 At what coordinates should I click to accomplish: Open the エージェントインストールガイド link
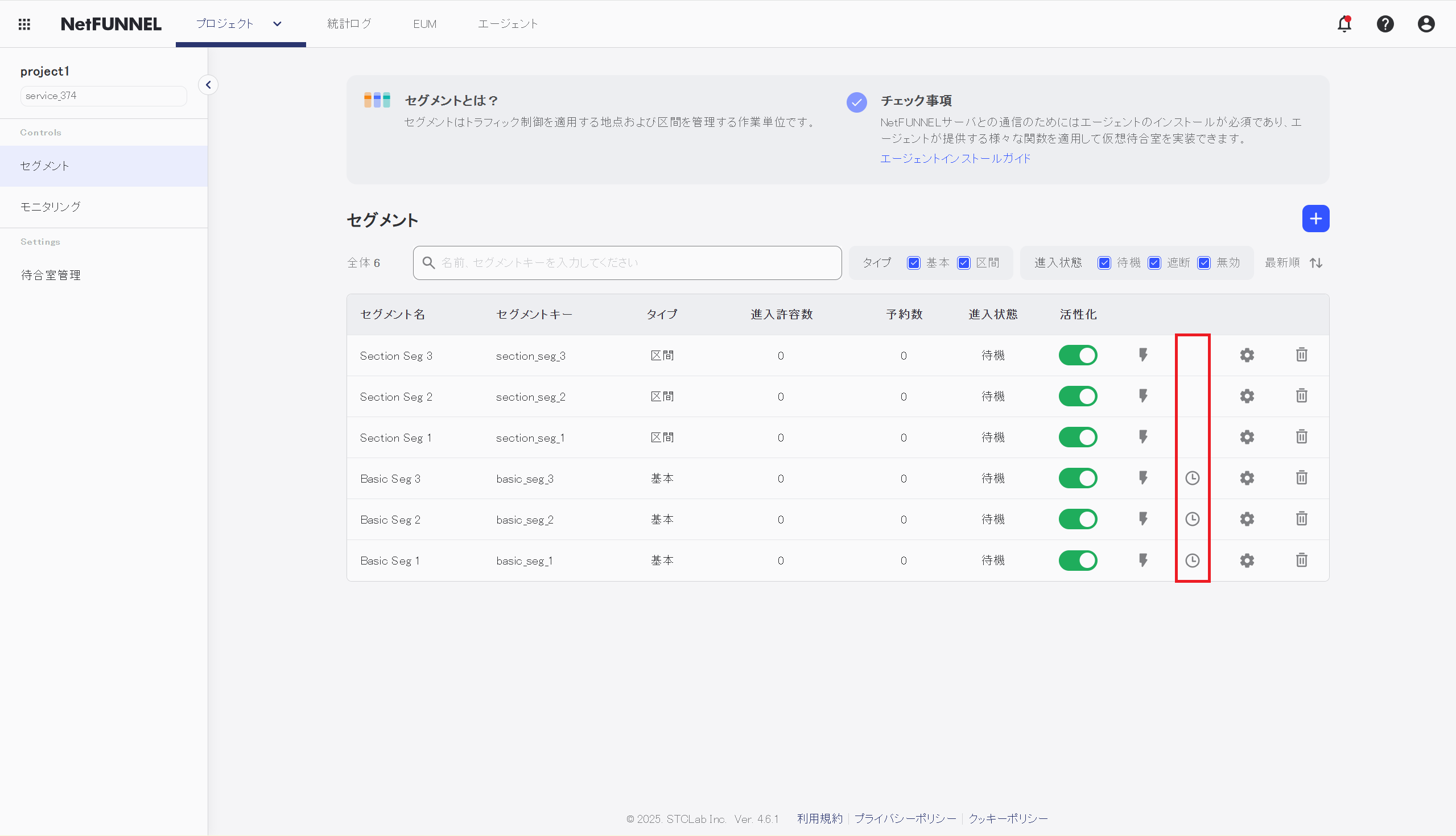[x=955, y=158]
